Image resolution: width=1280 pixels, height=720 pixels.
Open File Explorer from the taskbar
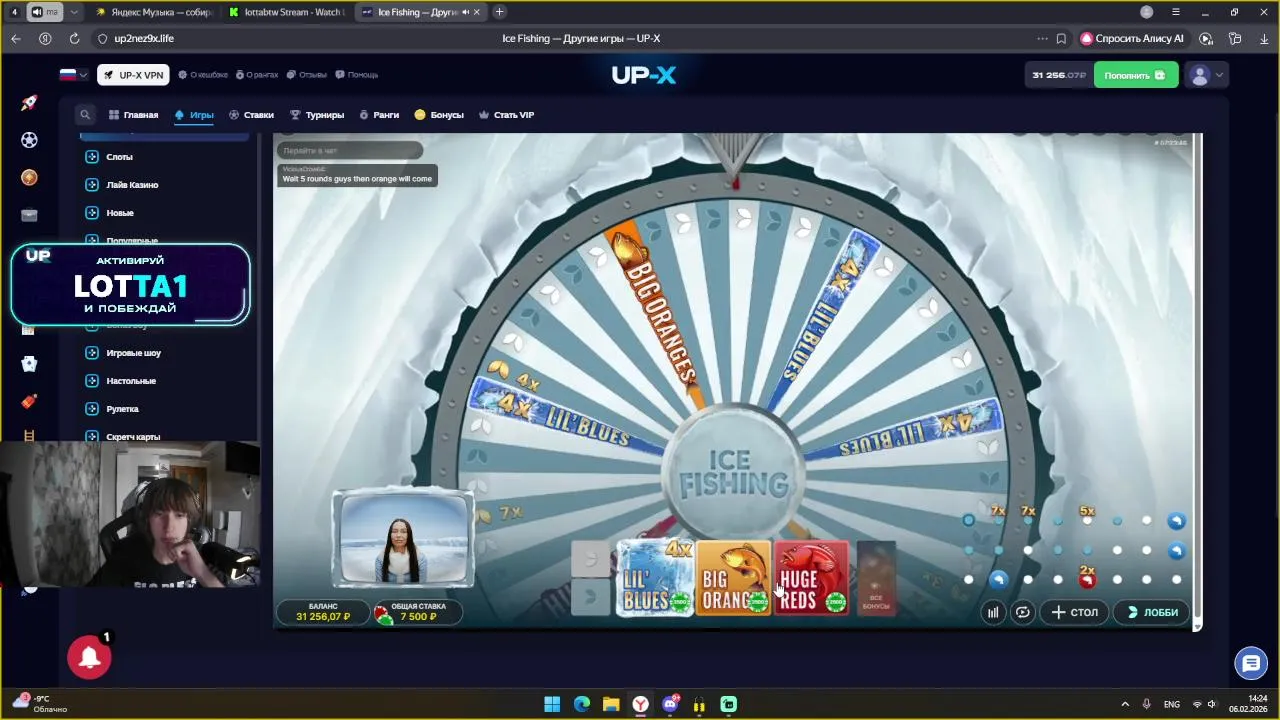611,705
